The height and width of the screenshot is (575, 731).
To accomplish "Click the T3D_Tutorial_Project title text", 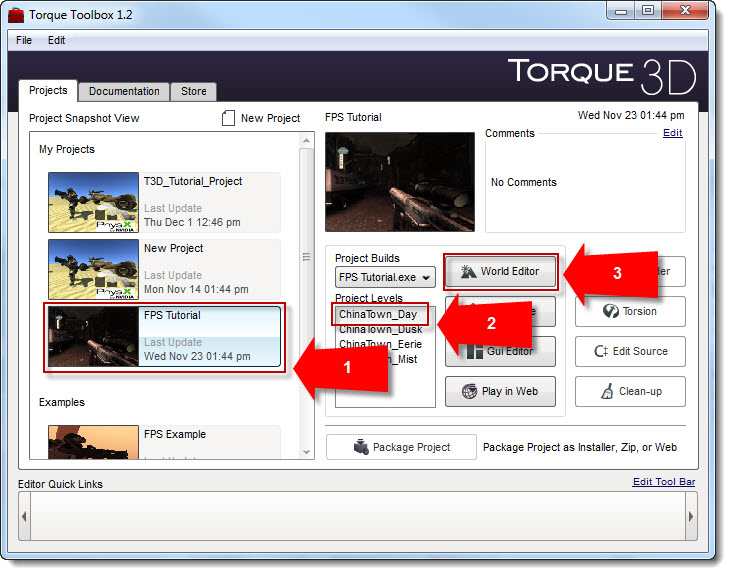I will click(193, 181).
